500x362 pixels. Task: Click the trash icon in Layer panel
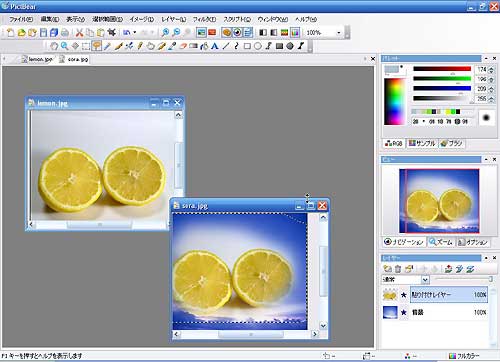click(x=398, y=269)
